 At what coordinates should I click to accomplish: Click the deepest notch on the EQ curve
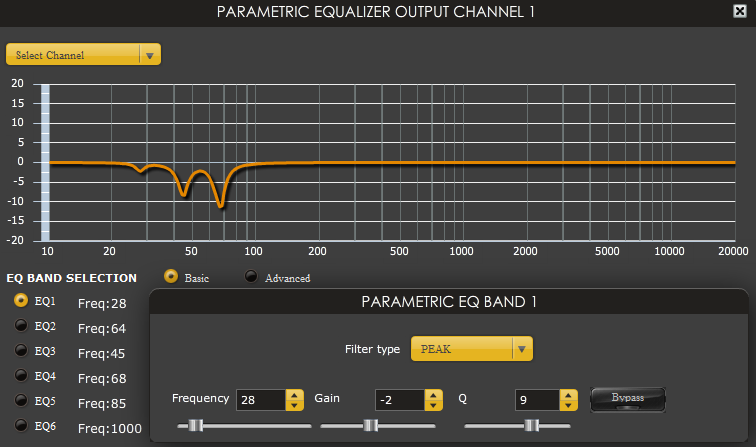pos(221,205)
